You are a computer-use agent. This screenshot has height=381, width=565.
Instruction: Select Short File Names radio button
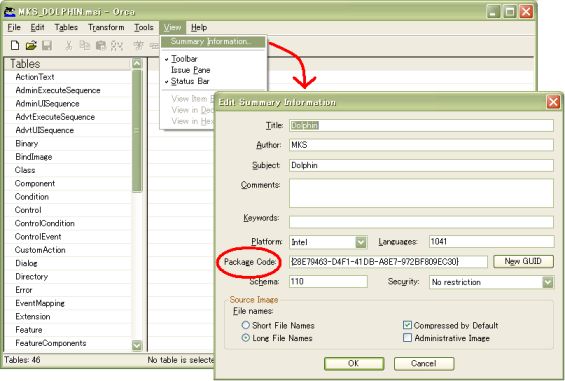pos(245,325)
